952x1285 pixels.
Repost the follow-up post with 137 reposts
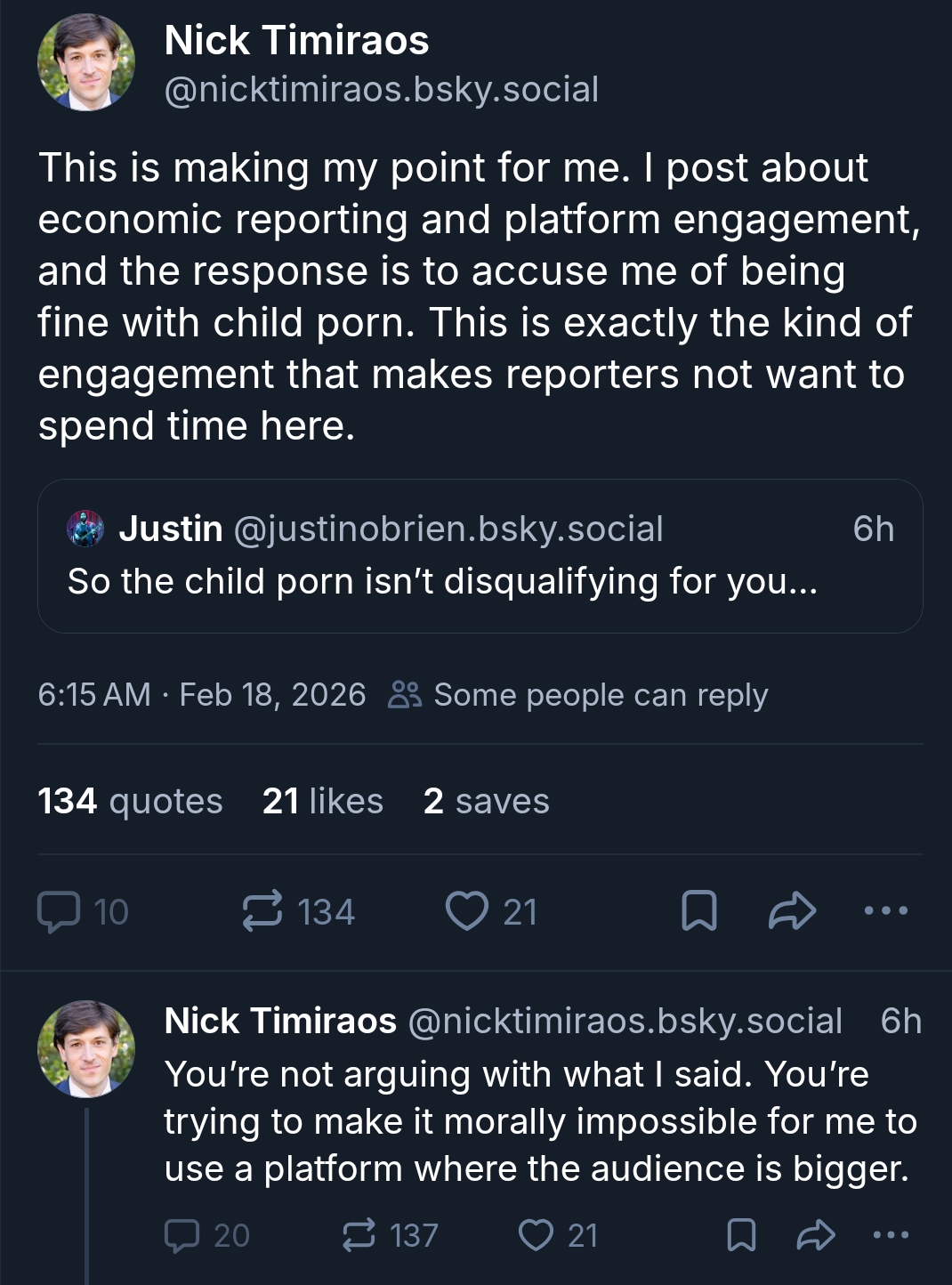(x=359, y=1235)
